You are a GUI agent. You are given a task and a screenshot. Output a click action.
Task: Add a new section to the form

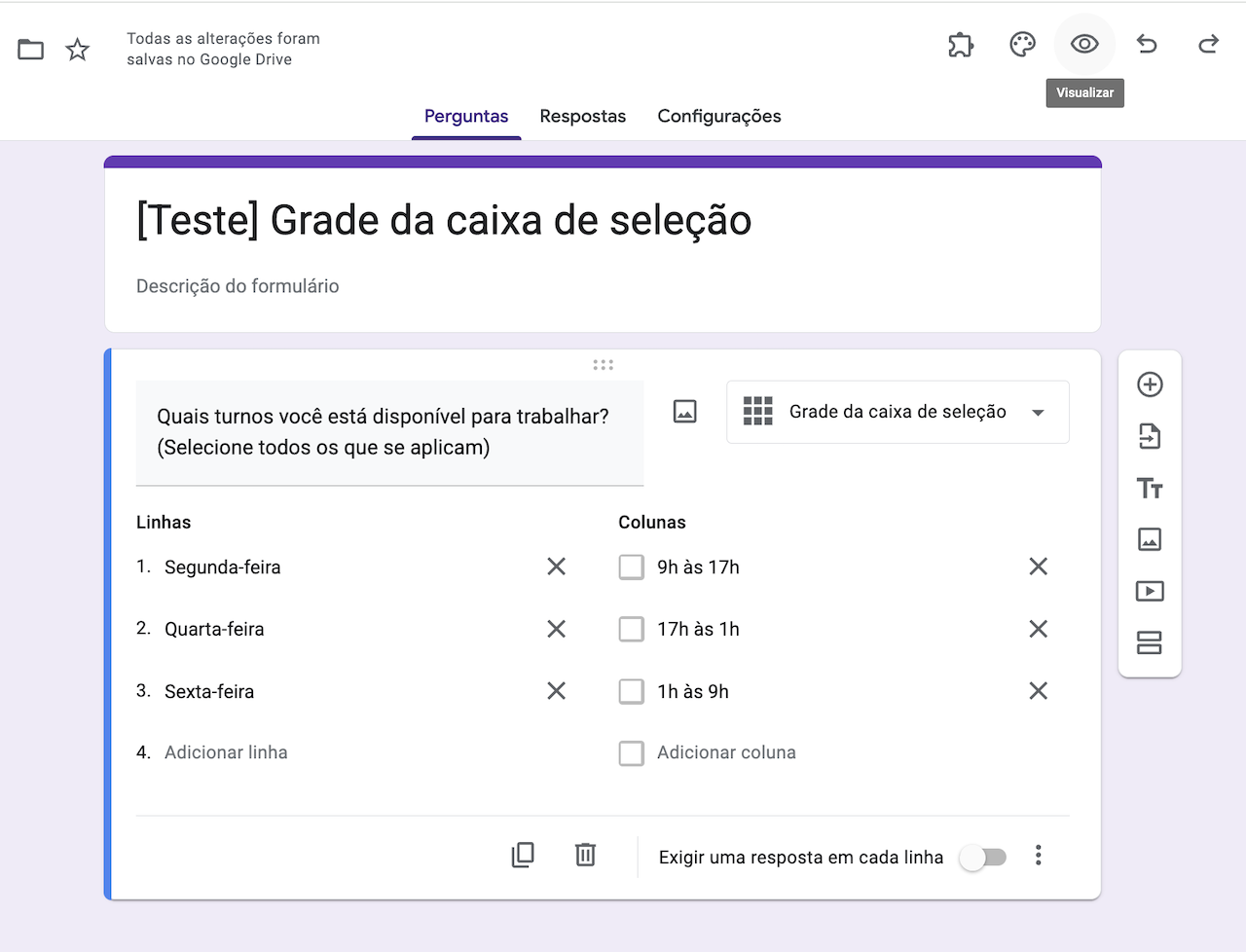[x=1150, y=642]
